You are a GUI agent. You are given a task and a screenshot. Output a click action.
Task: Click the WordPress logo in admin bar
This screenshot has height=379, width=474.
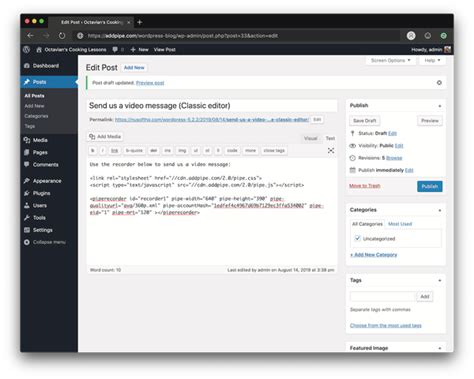pos(26,49)
